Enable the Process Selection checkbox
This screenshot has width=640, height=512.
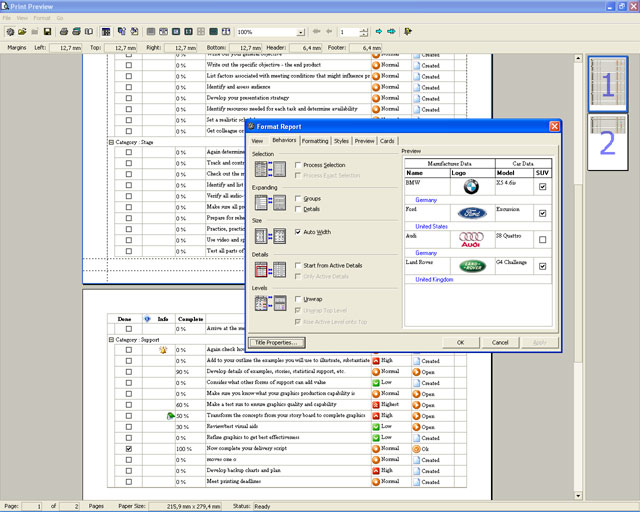pos(298,165)
